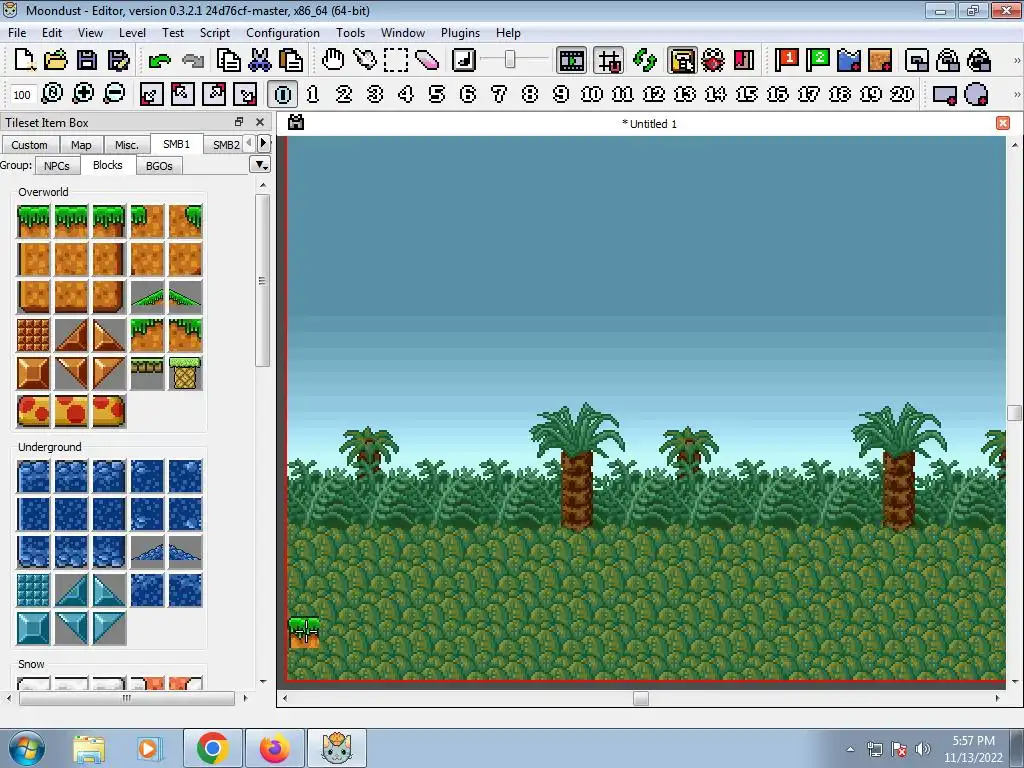The width and height of the screenshot is (1024, 768).
Task: Click the quicksand zone drawing icon
Action: [x=880, y=60]
